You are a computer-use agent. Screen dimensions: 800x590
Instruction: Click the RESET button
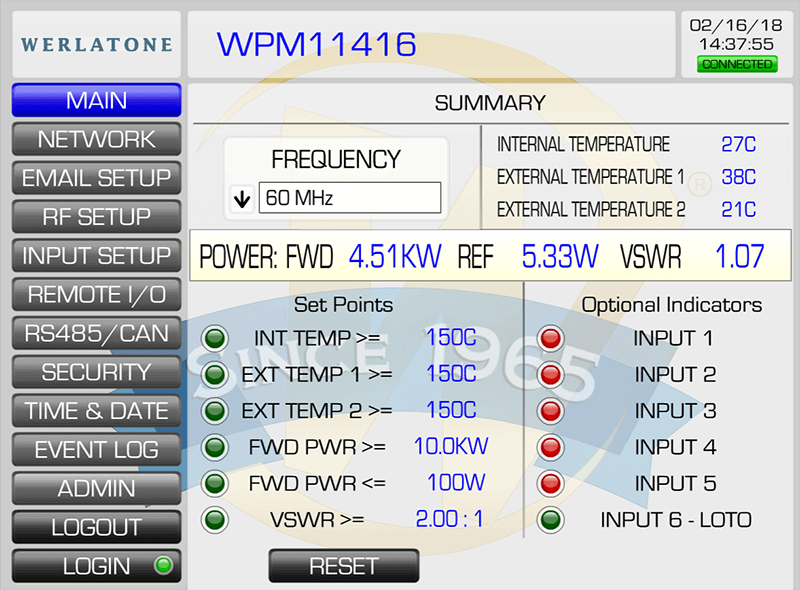(344, 566)
